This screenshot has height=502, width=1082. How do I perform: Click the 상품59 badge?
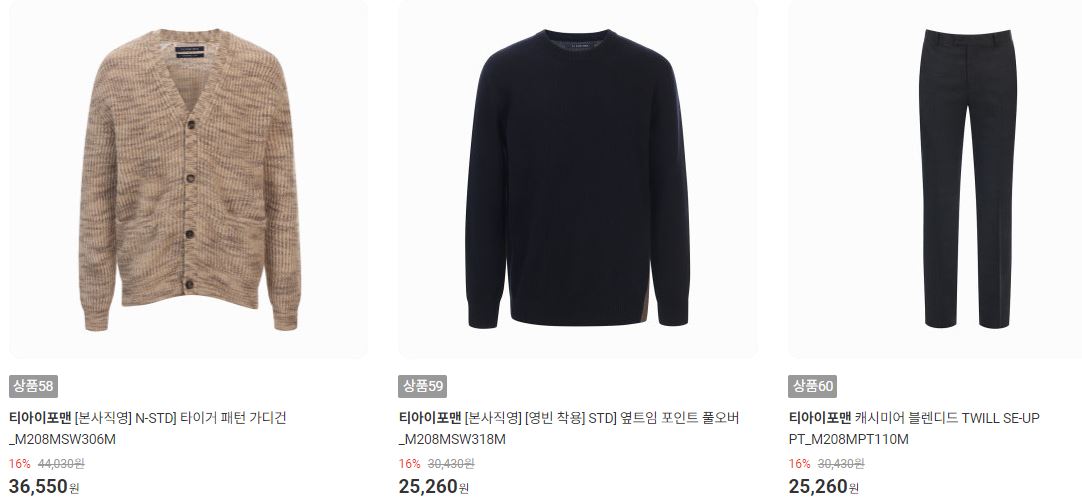(x=422, y=386)
